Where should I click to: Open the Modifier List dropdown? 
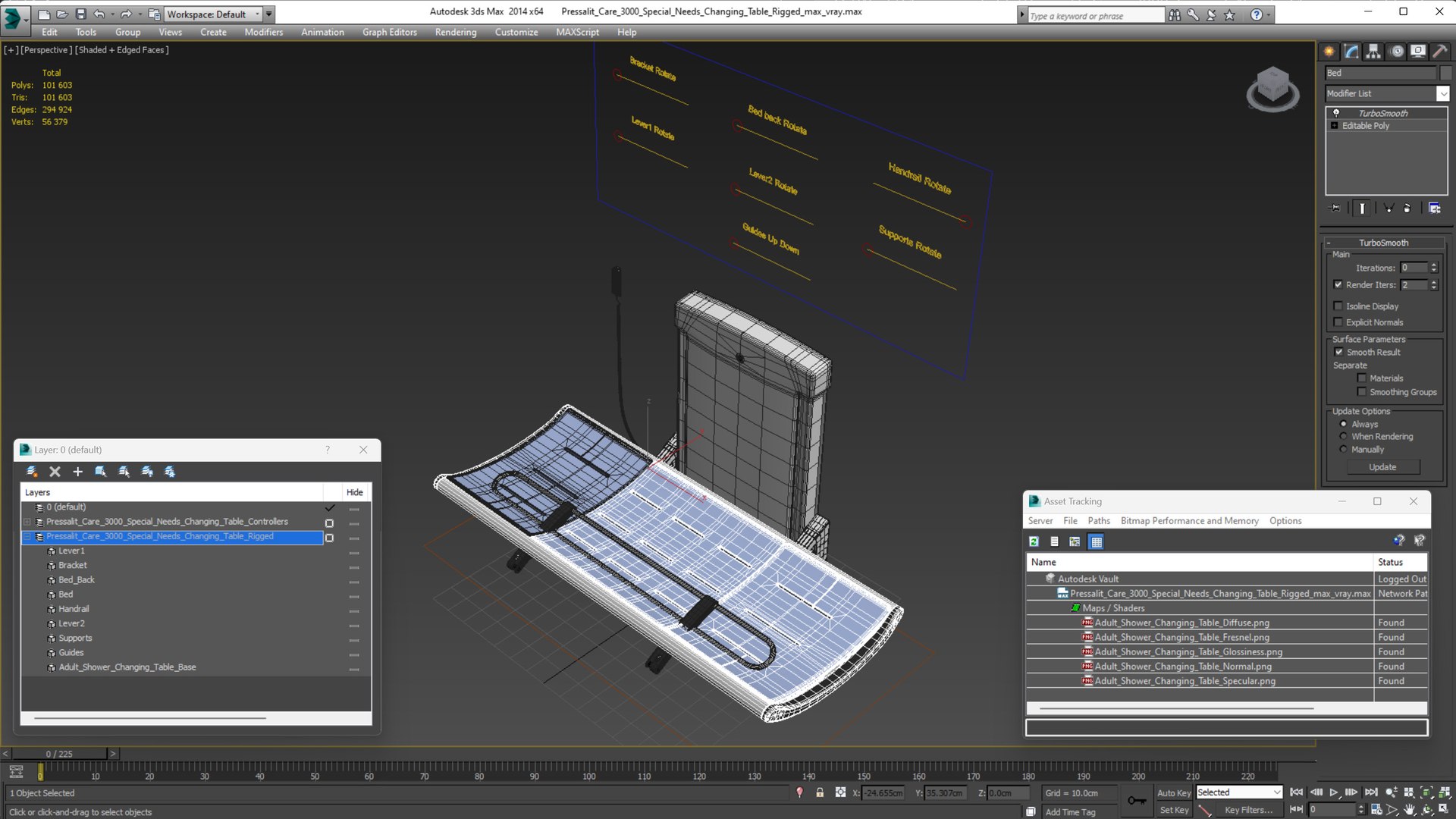tap(1387, 93)
